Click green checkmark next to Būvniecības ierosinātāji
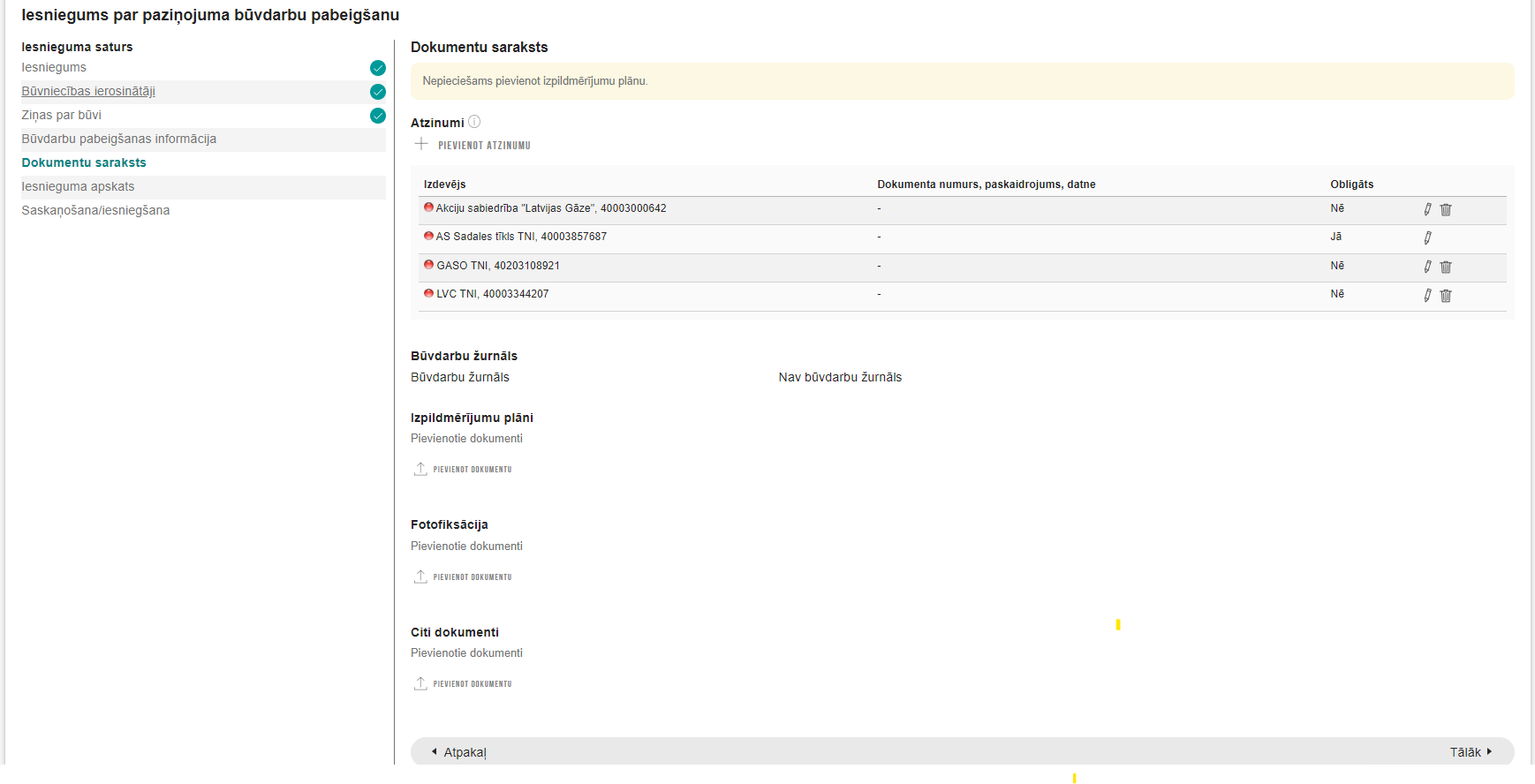 [378, 92]
